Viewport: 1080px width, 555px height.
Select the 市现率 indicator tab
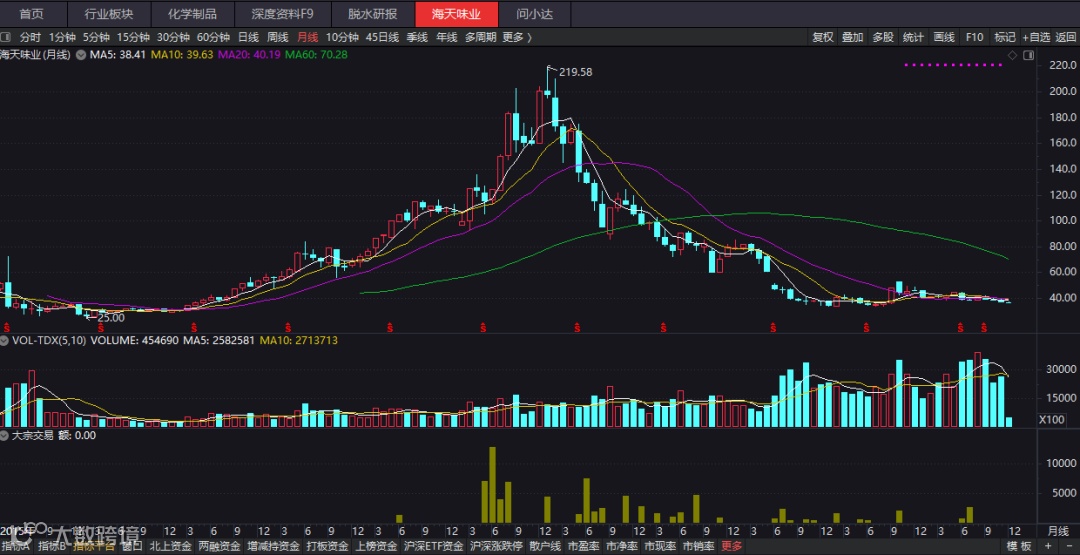(660, 547)
